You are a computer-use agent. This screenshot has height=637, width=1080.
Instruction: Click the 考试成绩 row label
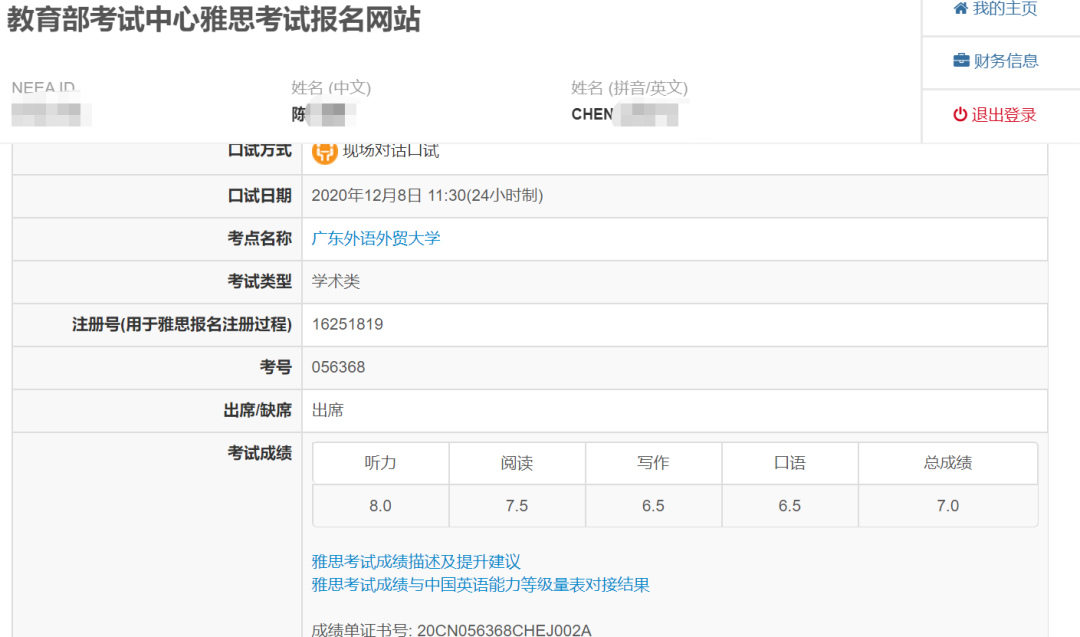coord(260,453)
